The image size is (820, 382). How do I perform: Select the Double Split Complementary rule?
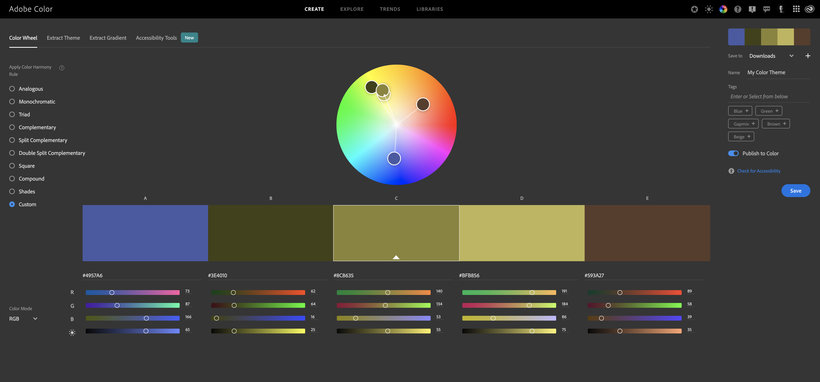point(47,153)
